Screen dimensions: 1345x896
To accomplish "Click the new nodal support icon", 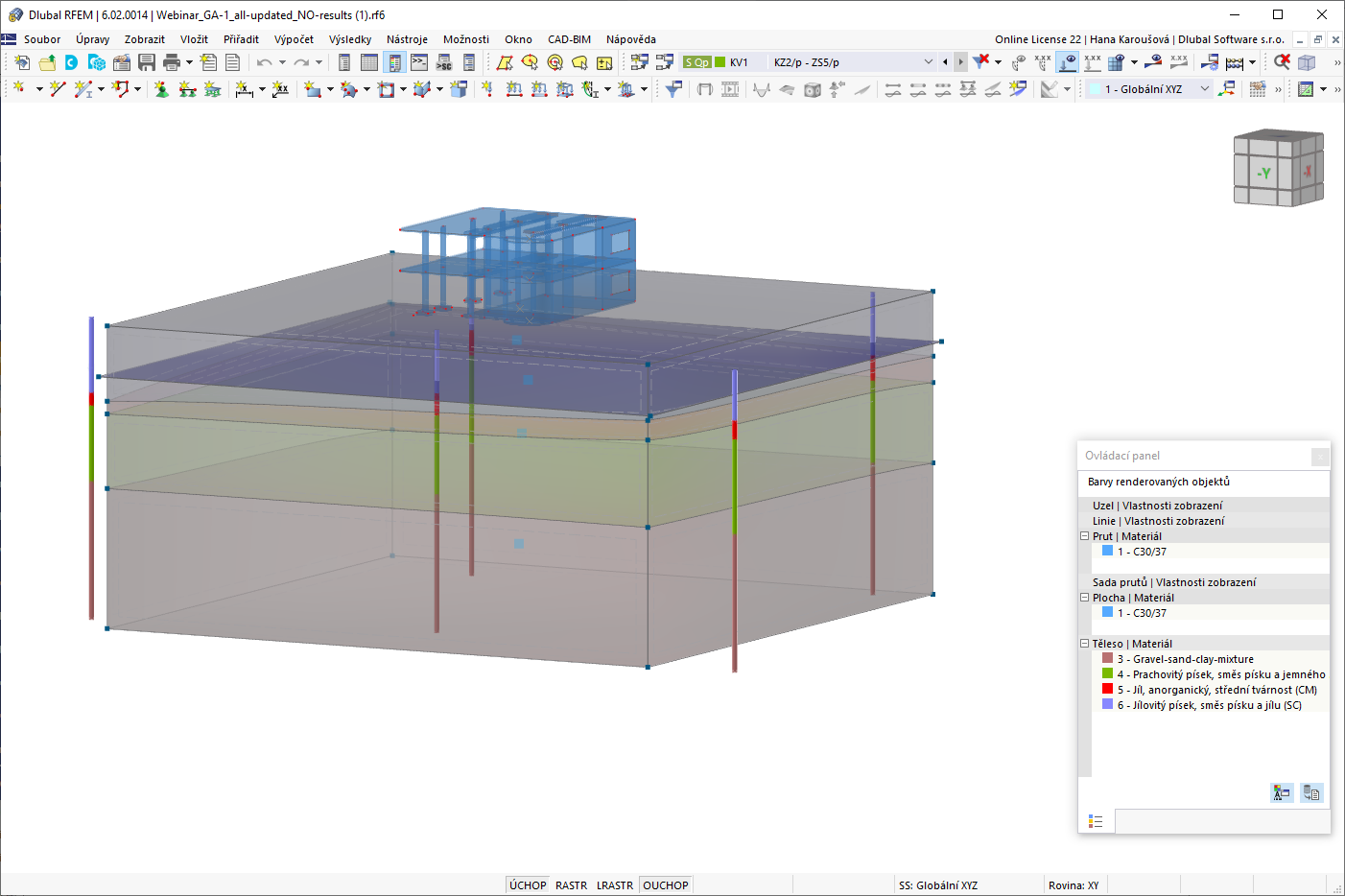I will click(161, 89).
